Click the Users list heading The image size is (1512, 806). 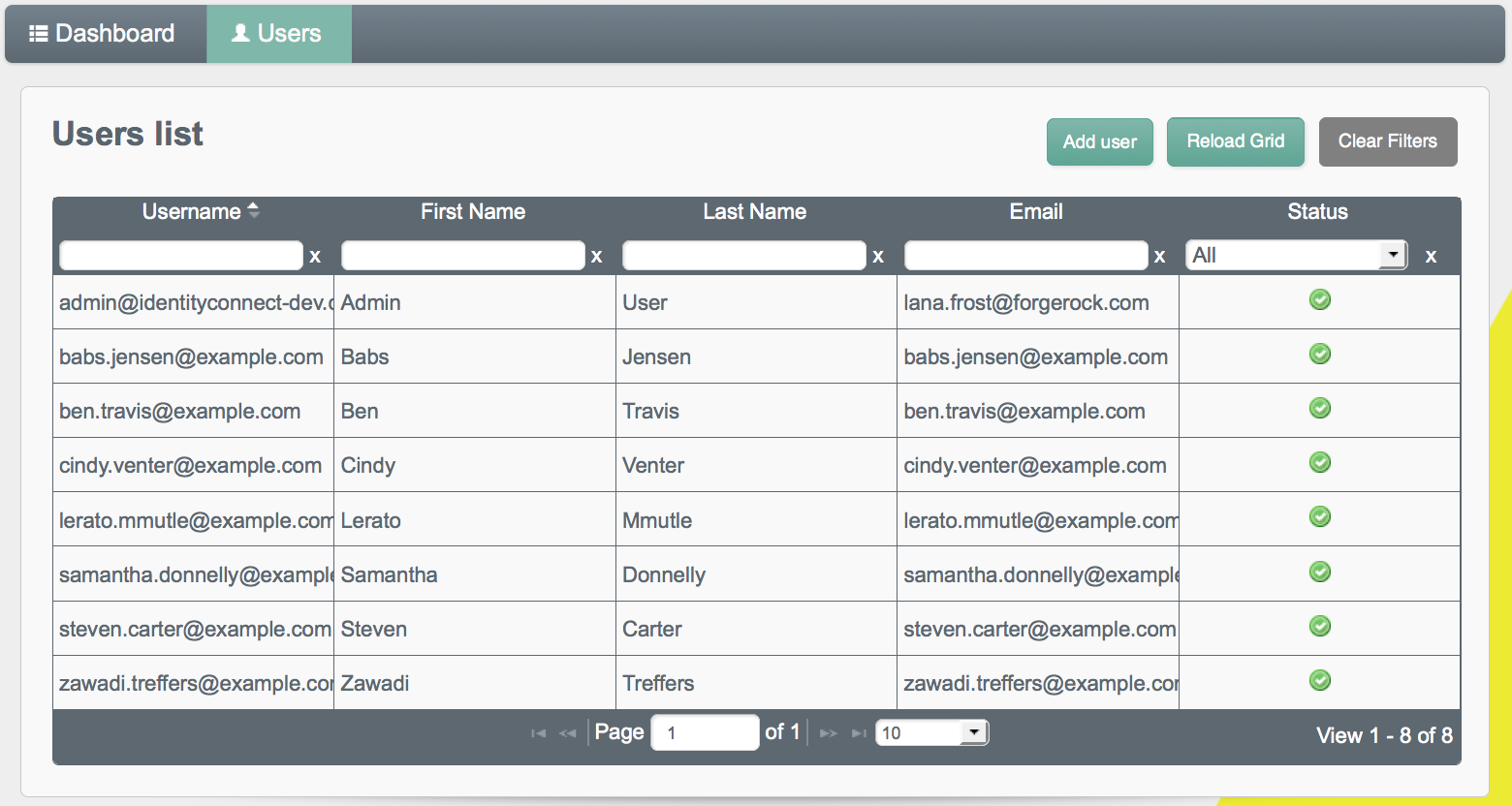pyautogui.click(x=128, y=134)
